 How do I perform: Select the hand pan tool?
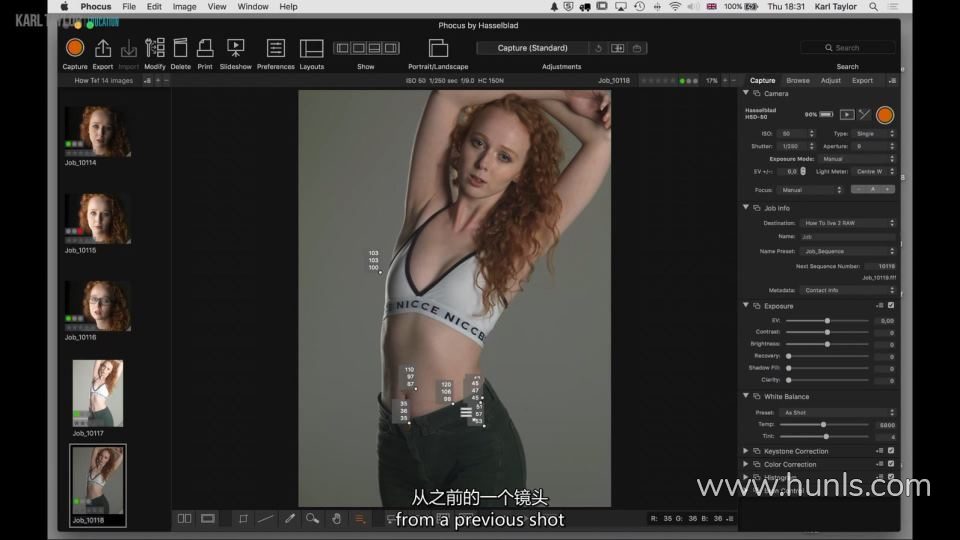(x=336, y=519)
